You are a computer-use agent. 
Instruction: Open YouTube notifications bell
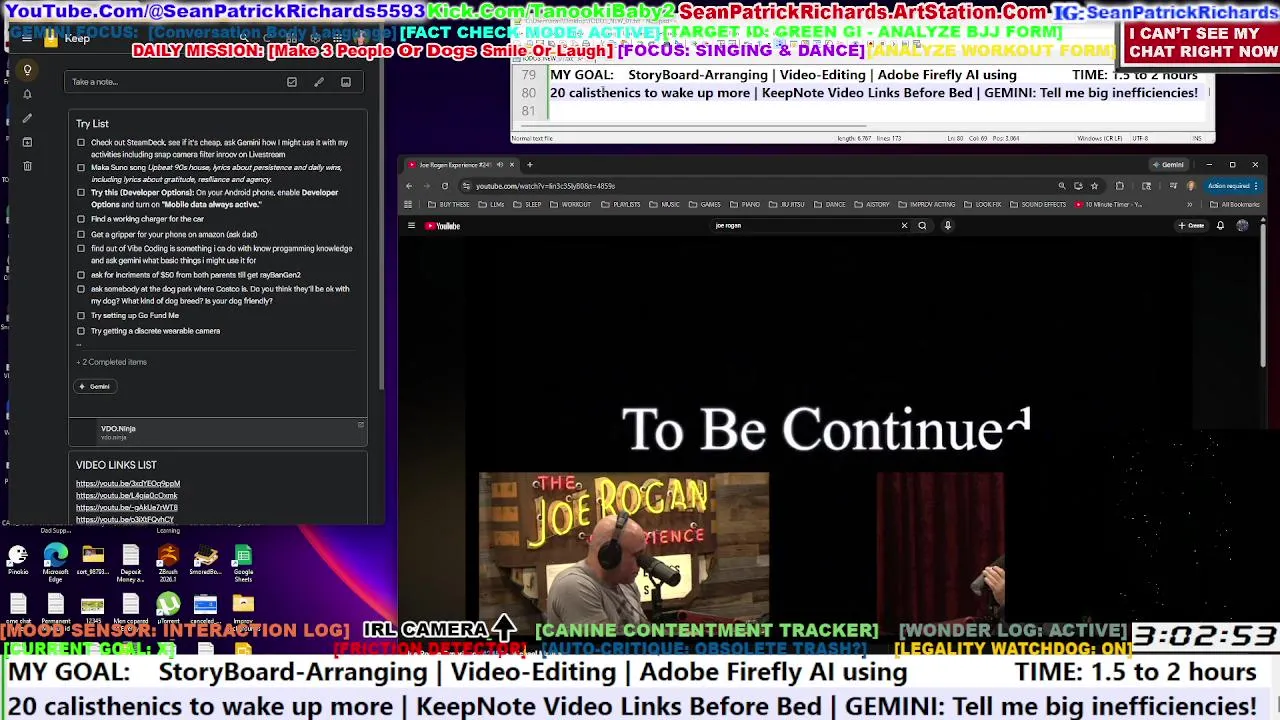point(1220,226)
